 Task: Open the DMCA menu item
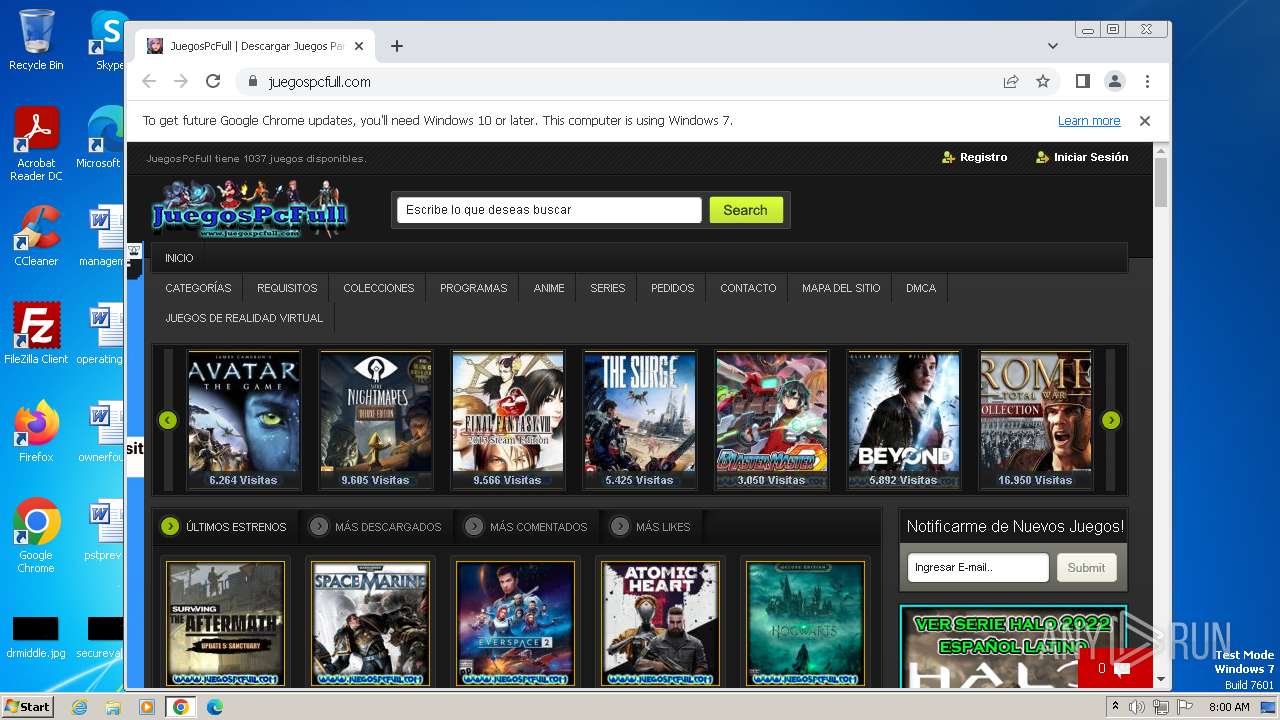tap(921, 288)
